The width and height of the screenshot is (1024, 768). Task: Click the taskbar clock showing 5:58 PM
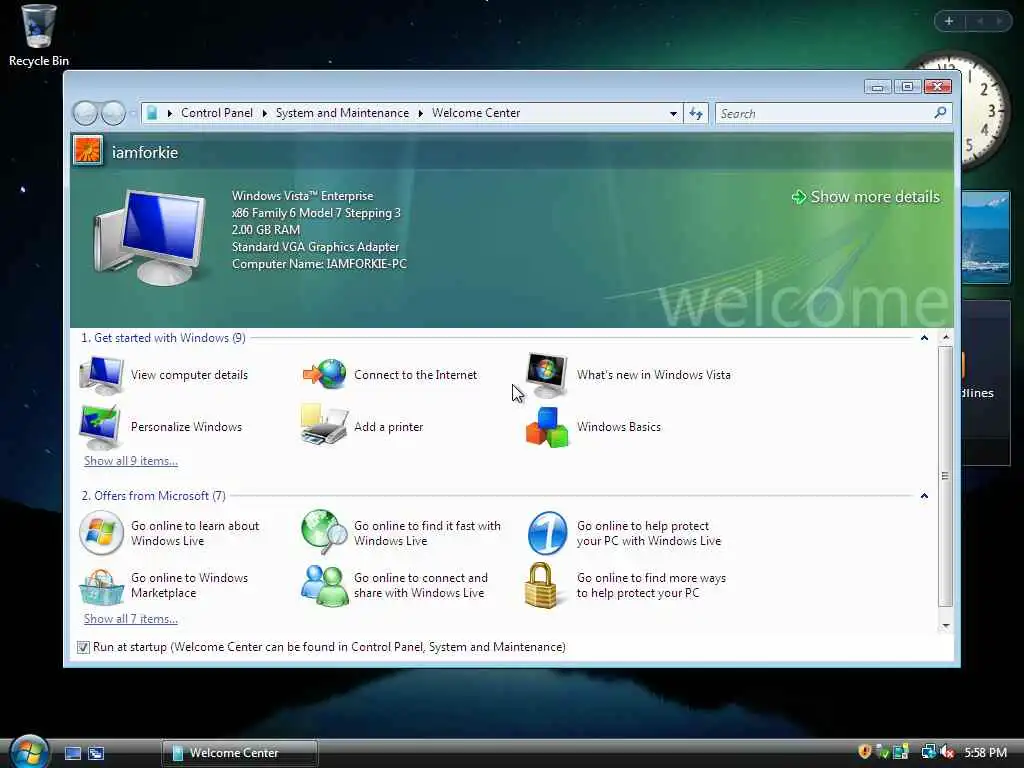click(985, 752)
